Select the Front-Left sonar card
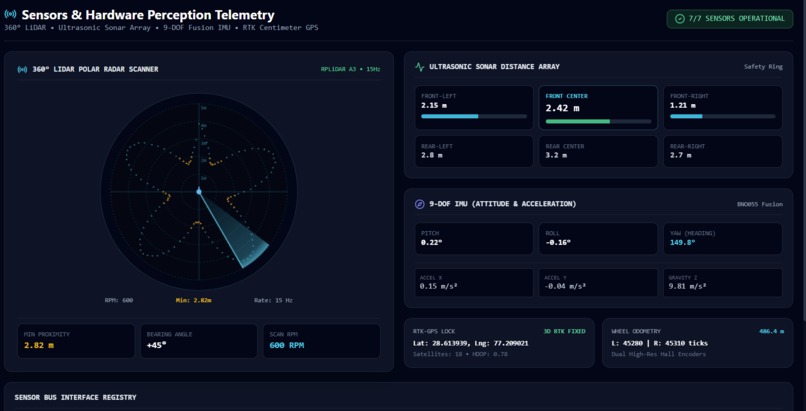 473,107
